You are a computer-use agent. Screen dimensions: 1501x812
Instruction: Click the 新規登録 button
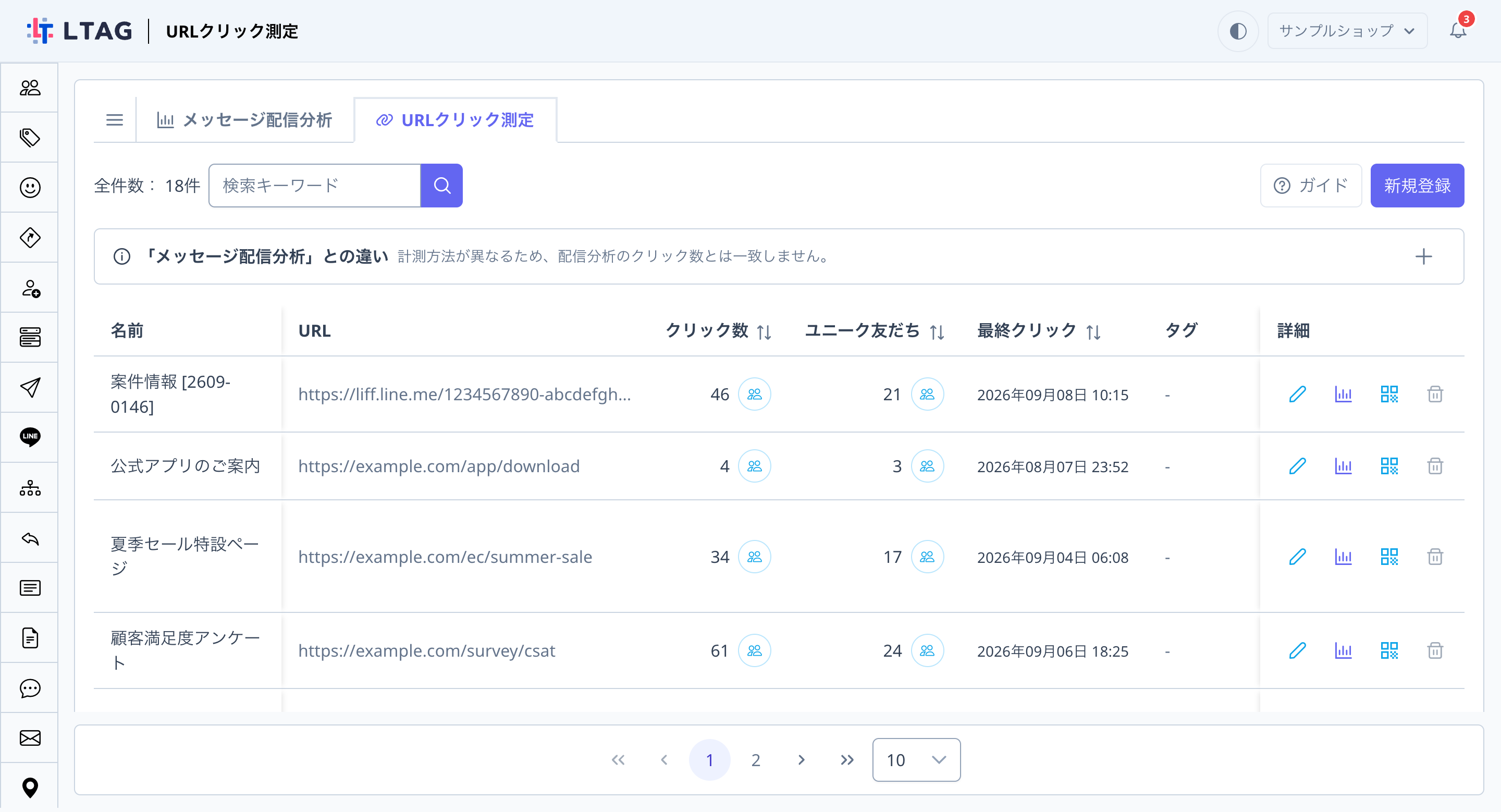click(1417, 185)
